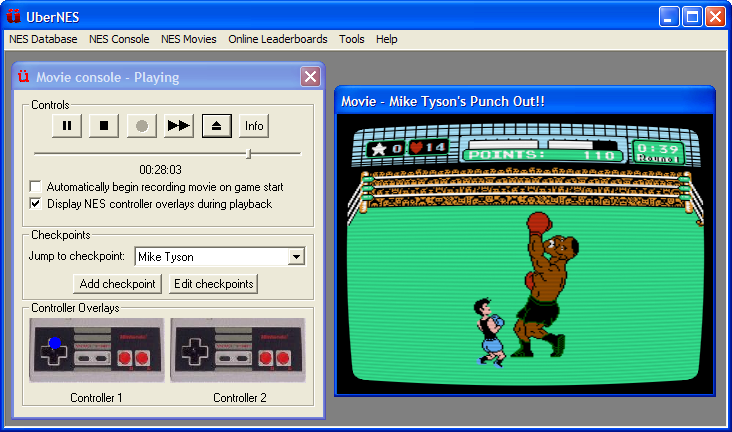Viewport: 732px width, 432px height.
Task: Fast-forward the movie playback
Action: (179, 126)
